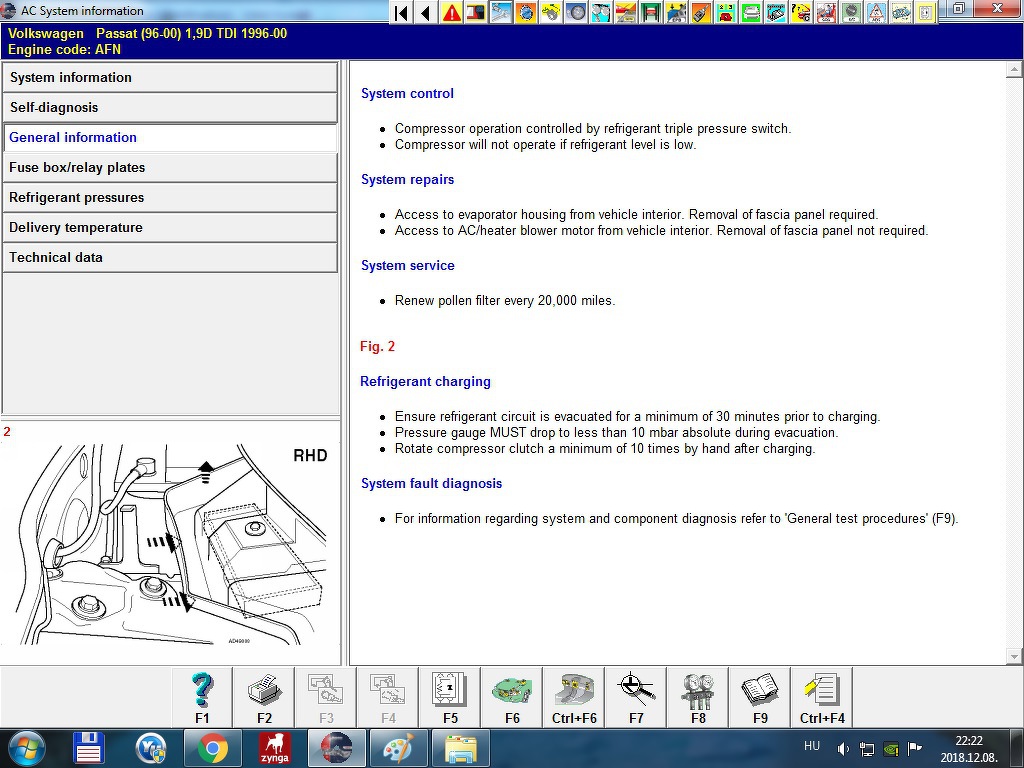Open Fuse box/relay plates section
1024x768 pixels.
[170, 167]
